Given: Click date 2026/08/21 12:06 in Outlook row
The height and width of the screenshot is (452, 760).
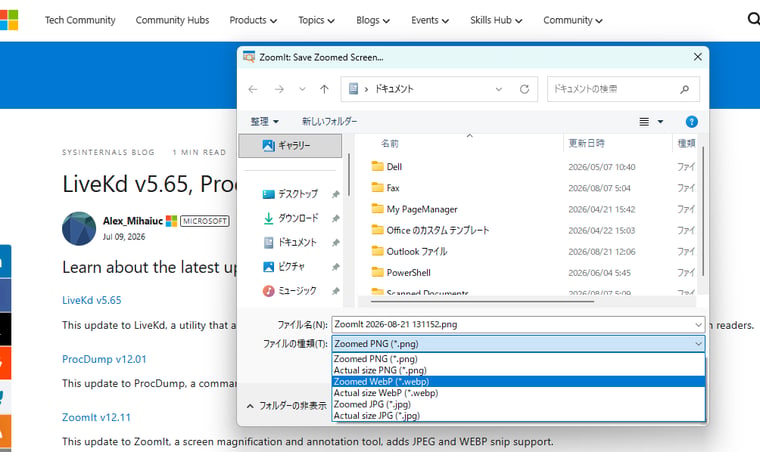Looking at the screenshot, I should pos(602,252).
